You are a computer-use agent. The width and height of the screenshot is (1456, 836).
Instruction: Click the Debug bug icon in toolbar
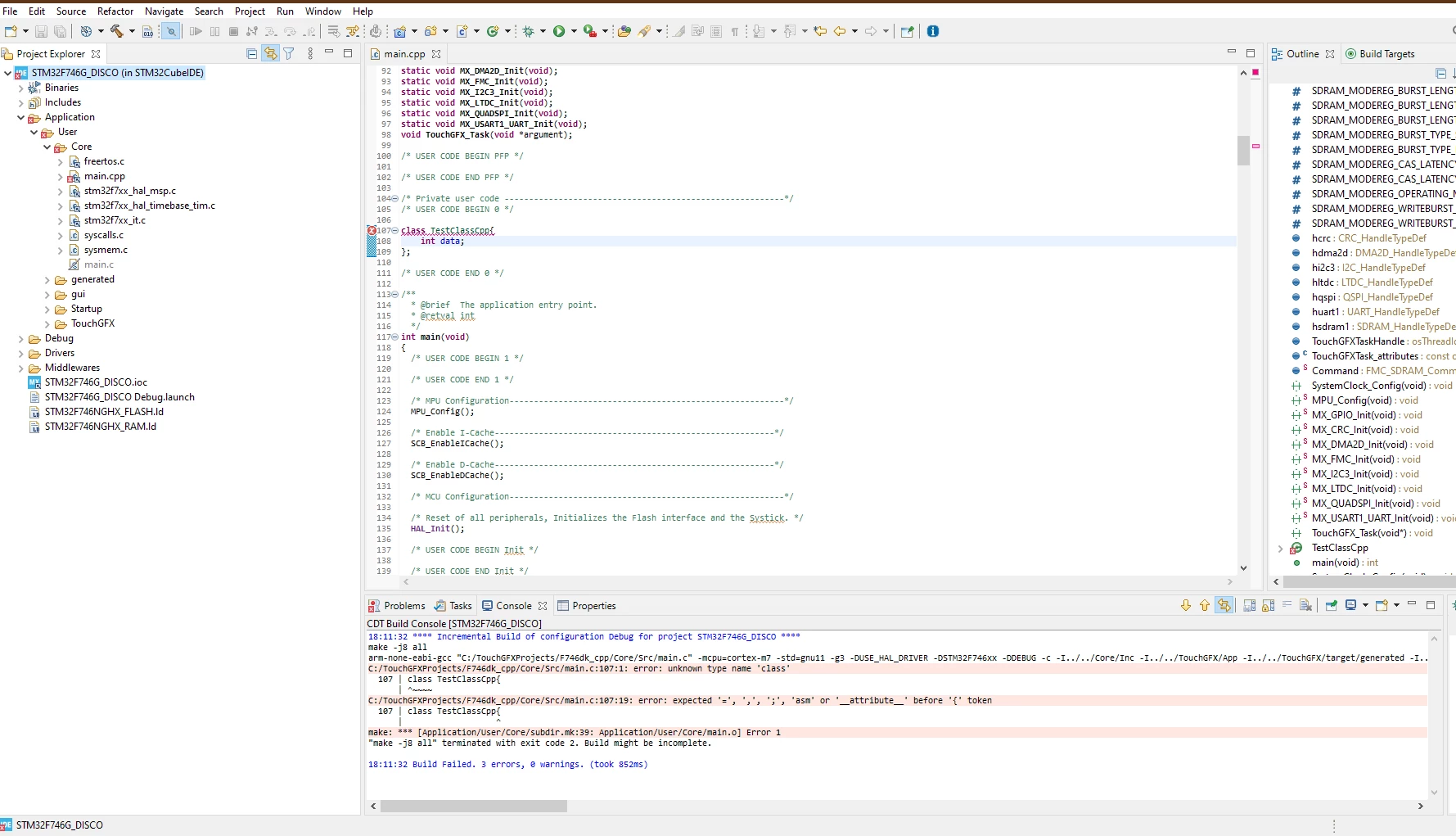[x=529, y=31]
